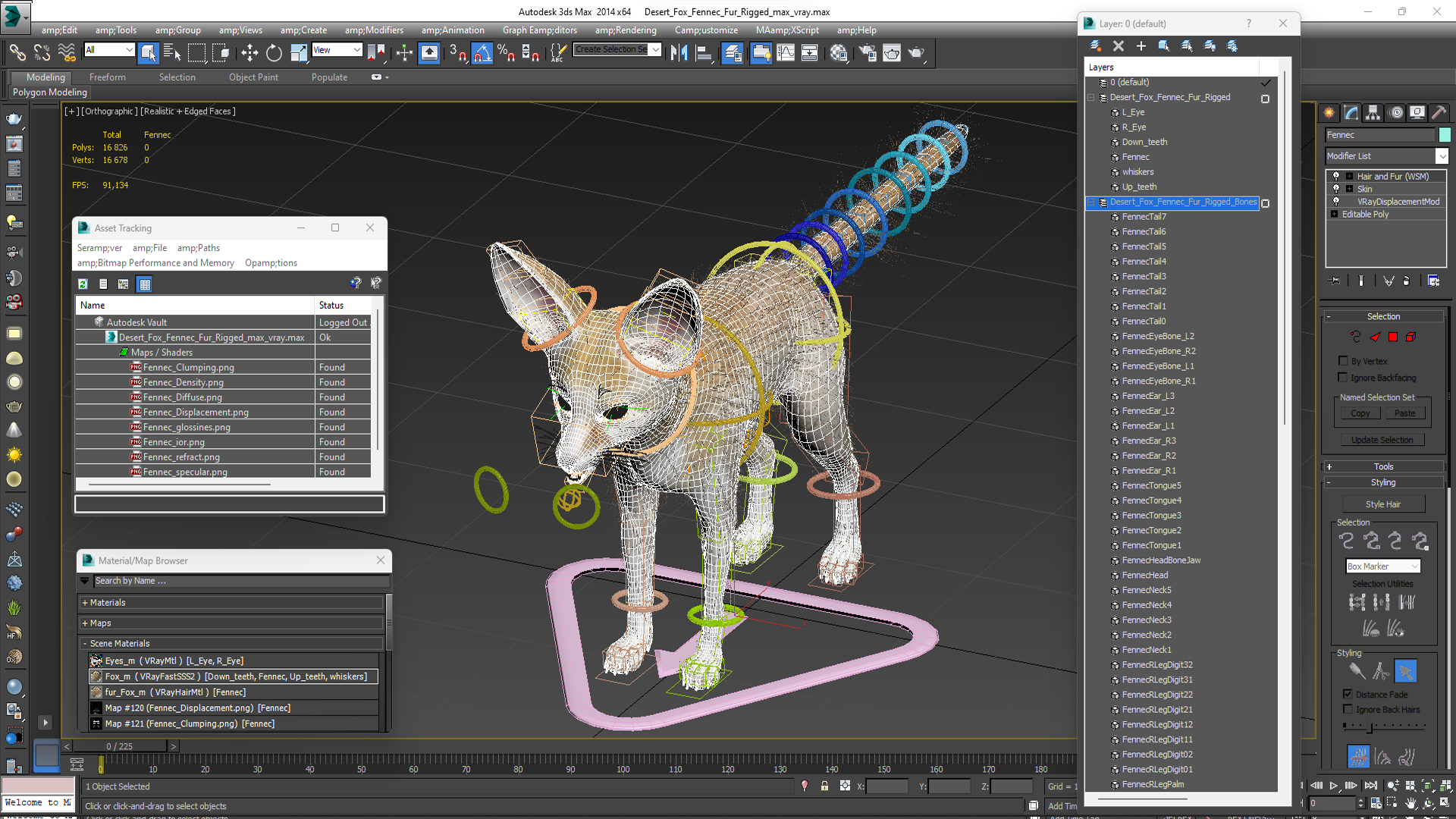Click the Mirror tool icon
This screenshot has width=1456, height=819.
tap(679, 52)
